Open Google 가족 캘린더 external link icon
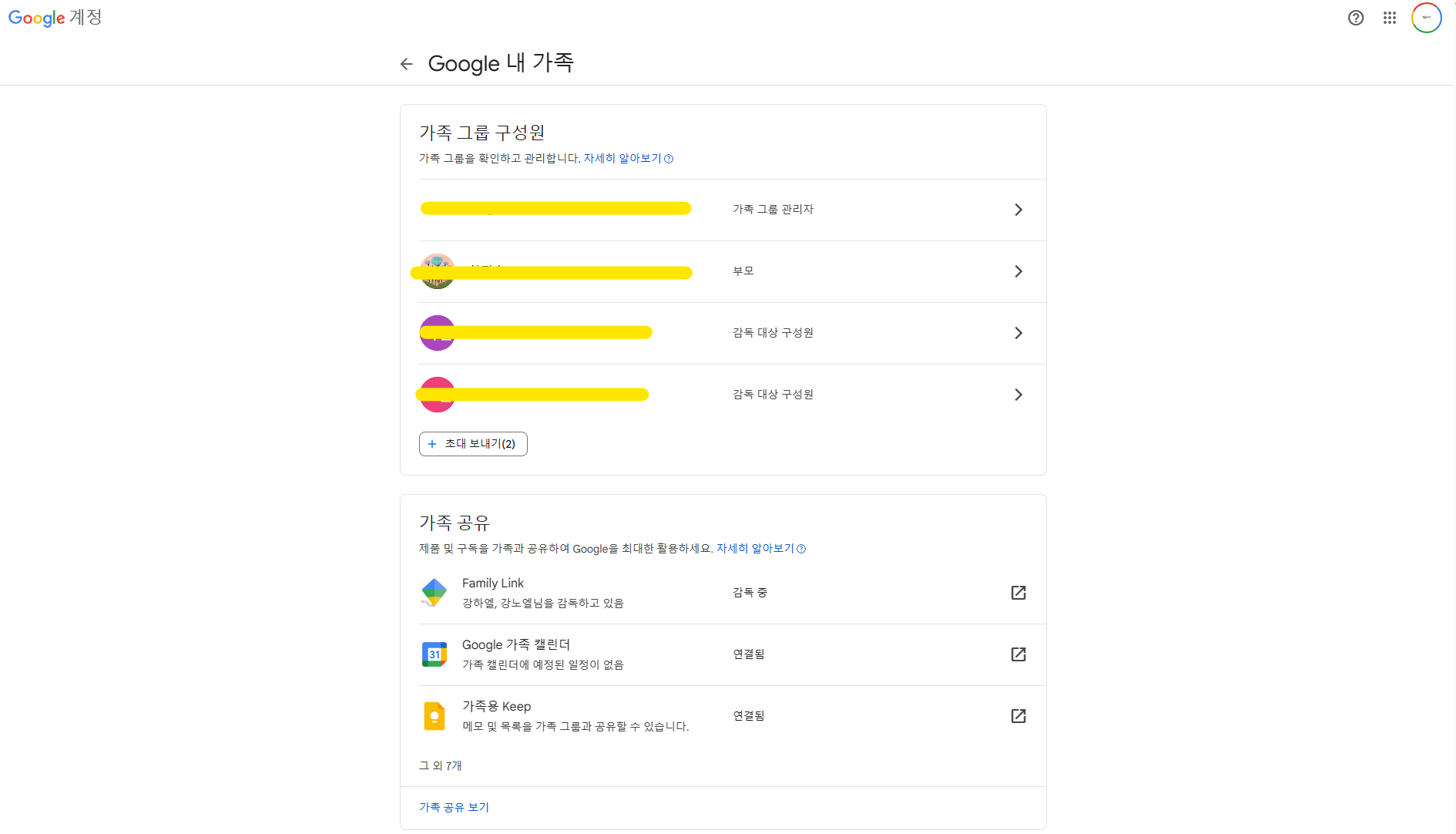The image size is (1456, 834). tap(1018, 654)
